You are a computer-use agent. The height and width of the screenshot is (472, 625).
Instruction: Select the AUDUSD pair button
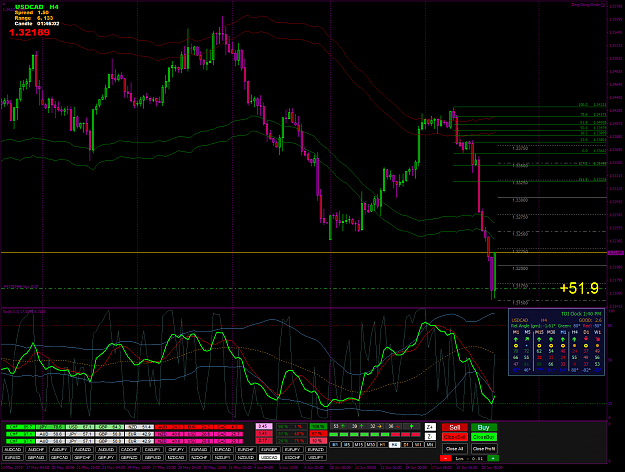(x=106, y=450)
